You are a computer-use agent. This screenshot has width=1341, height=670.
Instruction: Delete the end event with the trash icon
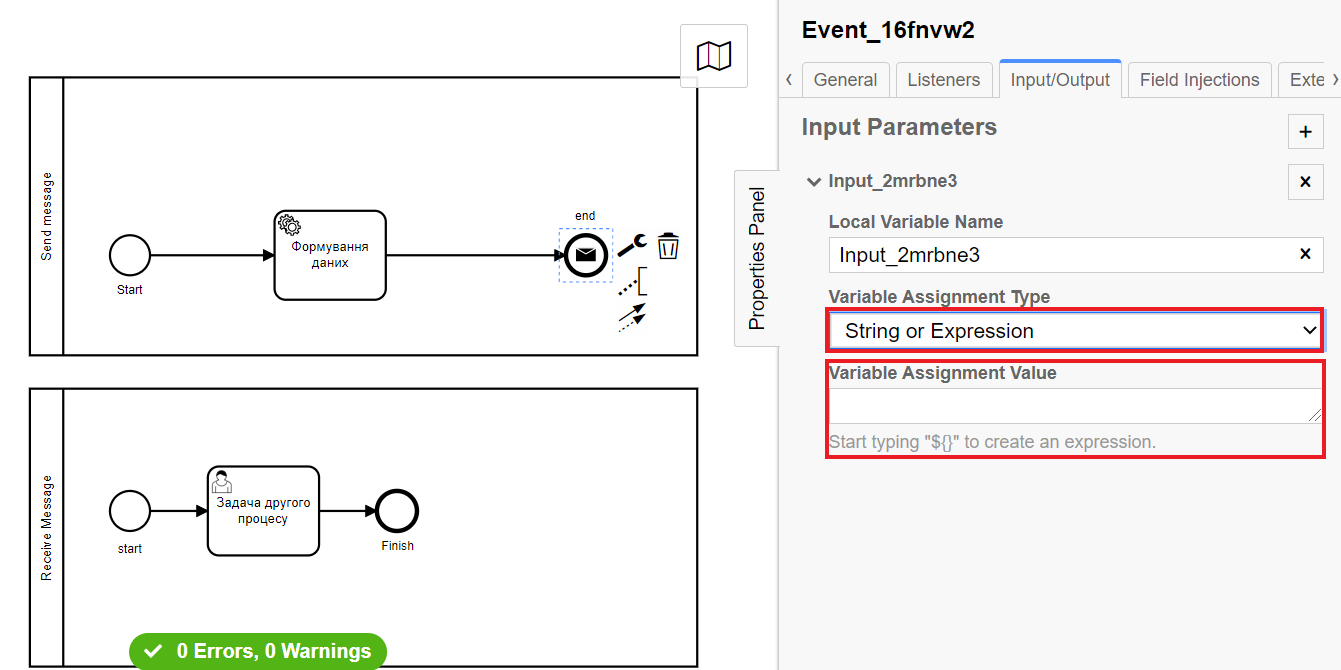(668, 245)
